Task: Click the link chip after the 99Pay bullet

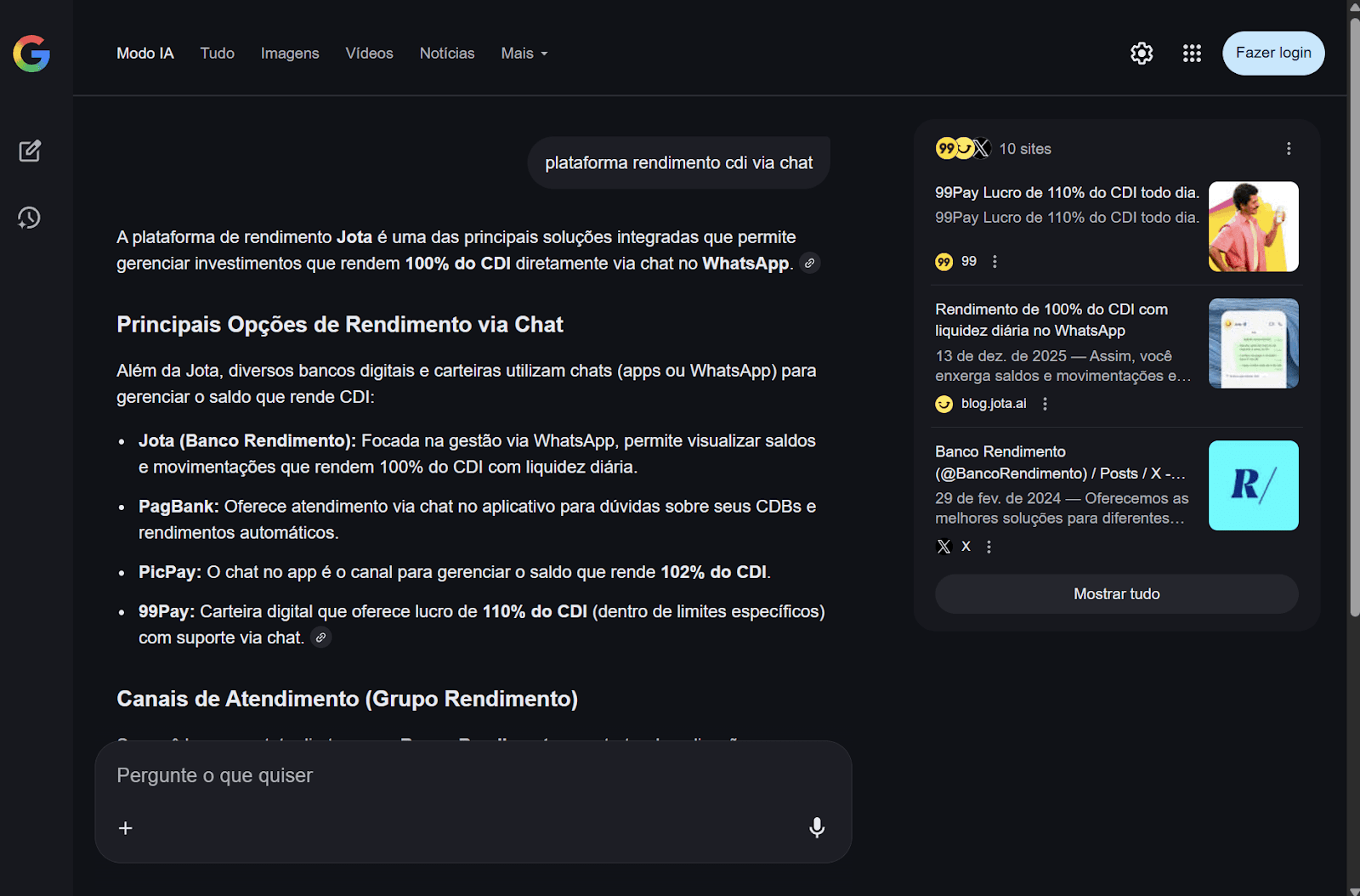Action: [x=321, y=638]
